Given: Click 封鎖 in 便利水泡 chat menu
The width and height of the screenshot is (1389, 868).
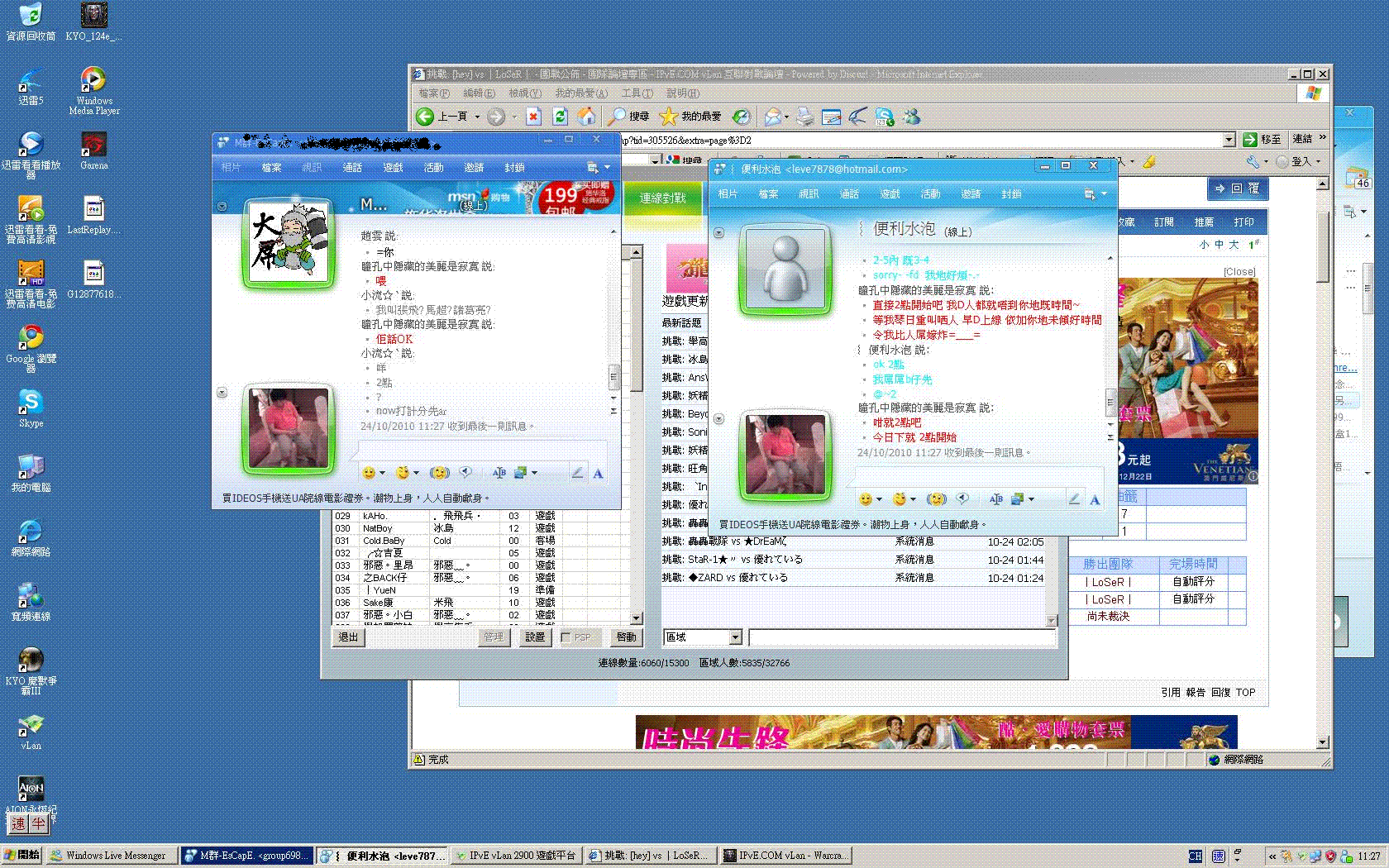Looking at the screenshot, I should 1011,194.
